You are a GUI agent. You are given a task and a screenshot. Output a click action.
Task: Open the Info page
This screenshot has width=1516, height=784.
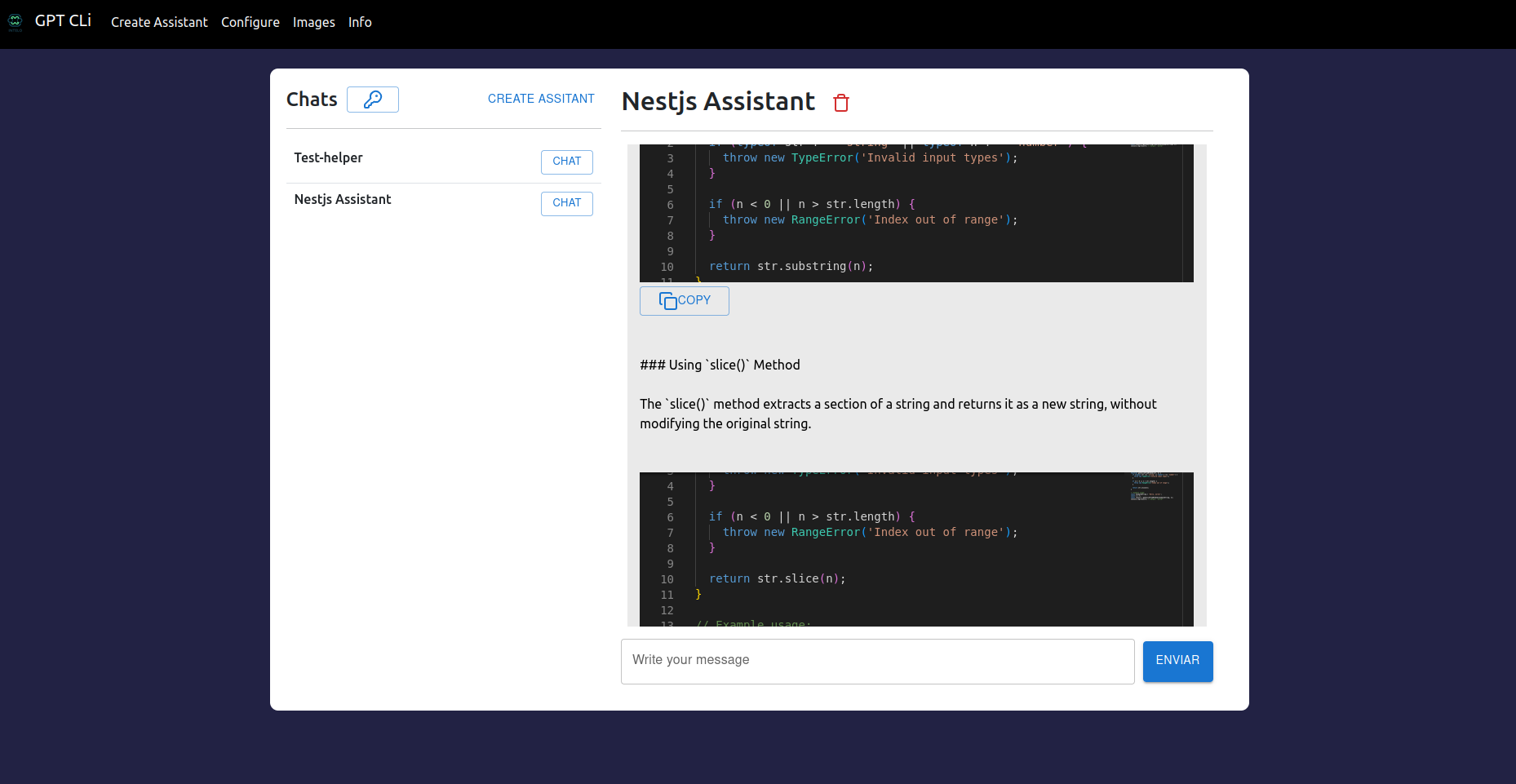(x=360, y=22)
